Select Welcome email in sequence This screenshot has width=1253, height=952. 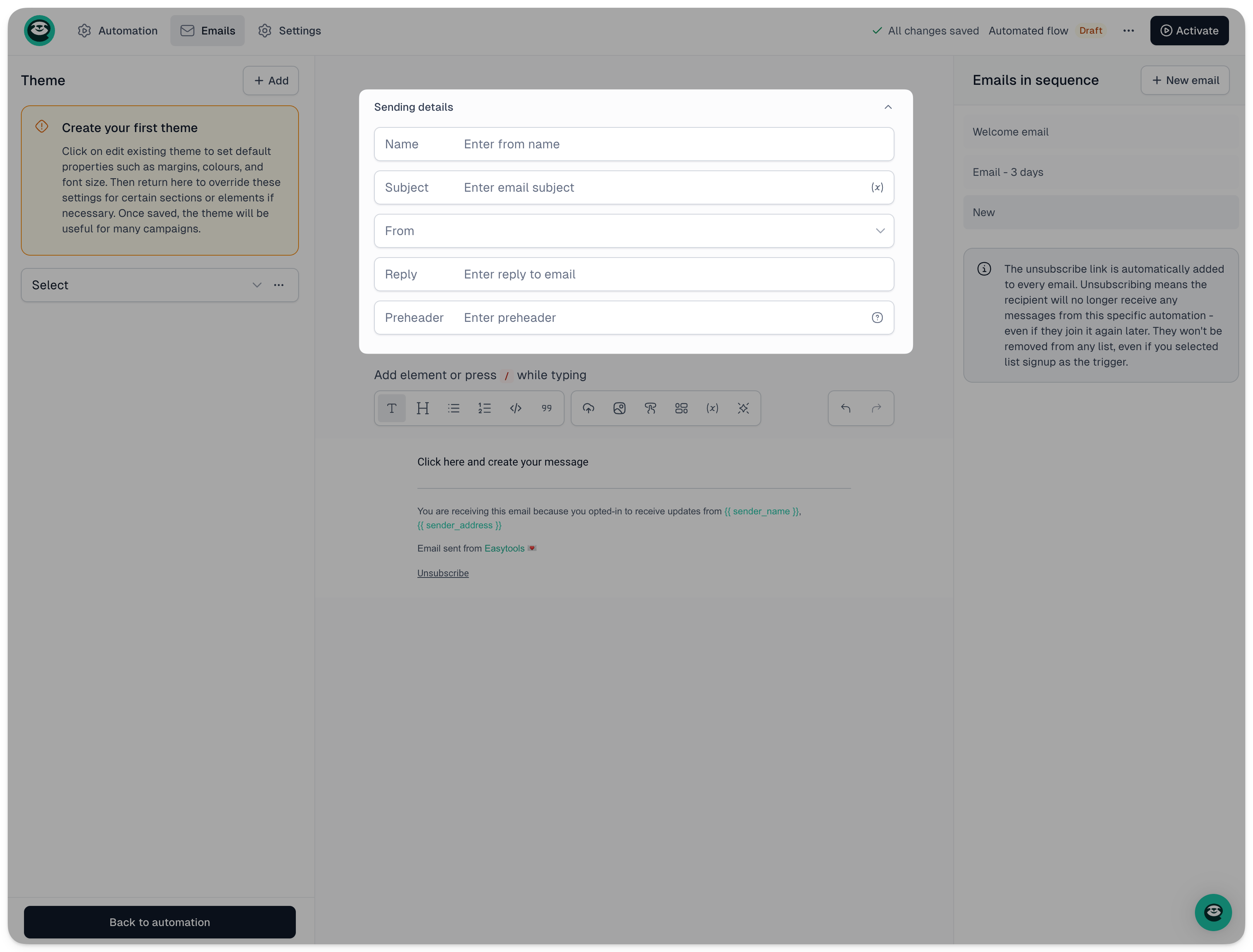coord(1100,132)
